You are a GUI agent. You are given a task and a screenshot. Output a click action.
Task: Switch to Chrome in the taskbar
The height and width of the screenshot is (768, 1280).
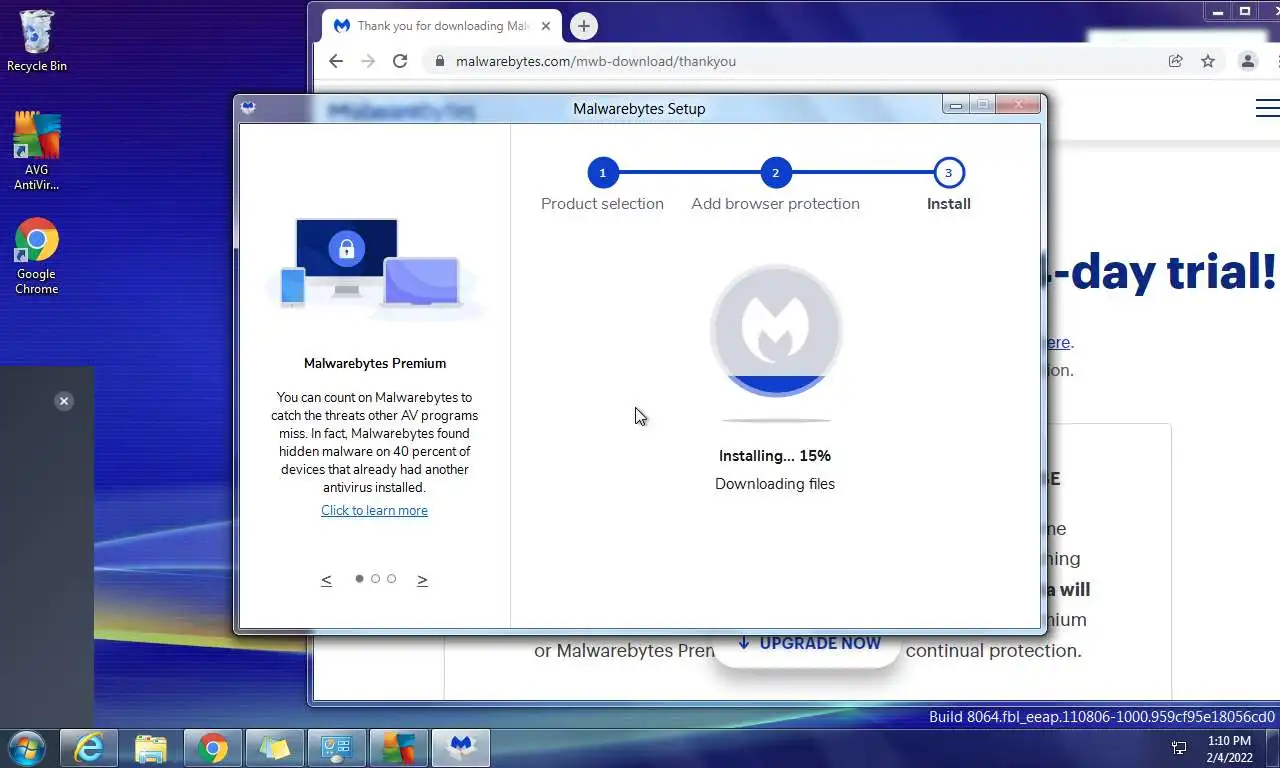pos(212,748)
